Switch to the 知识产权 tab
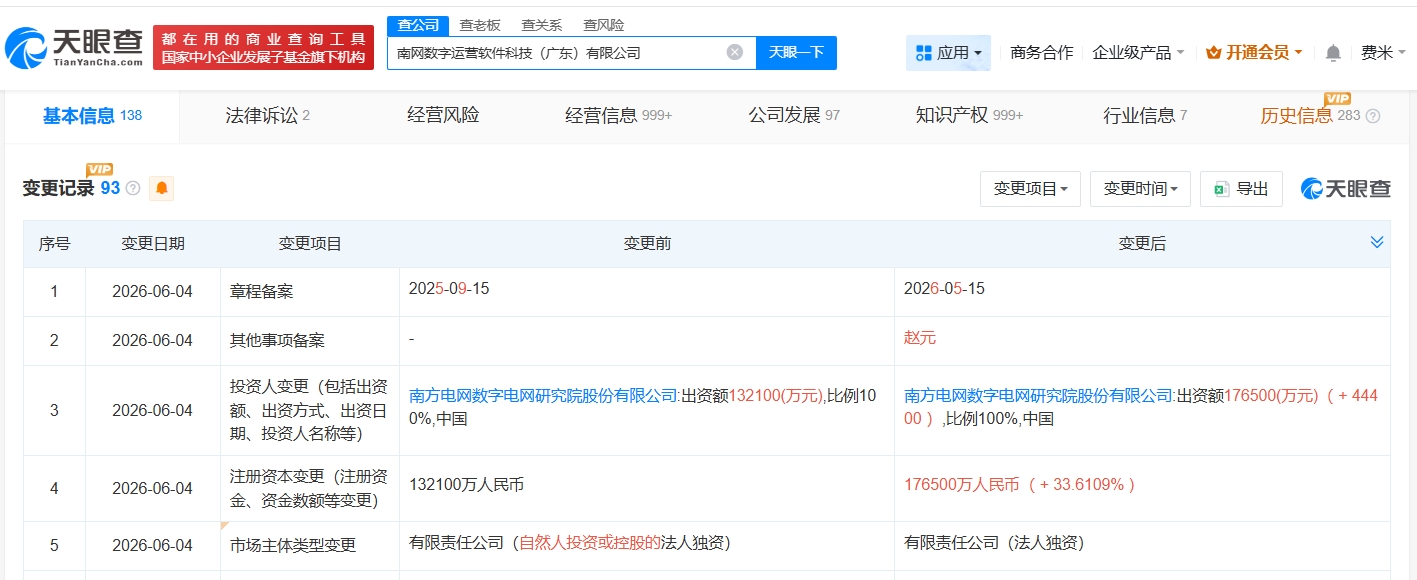The width and height of the screenshot is (1417, 580). coord(969,116)
